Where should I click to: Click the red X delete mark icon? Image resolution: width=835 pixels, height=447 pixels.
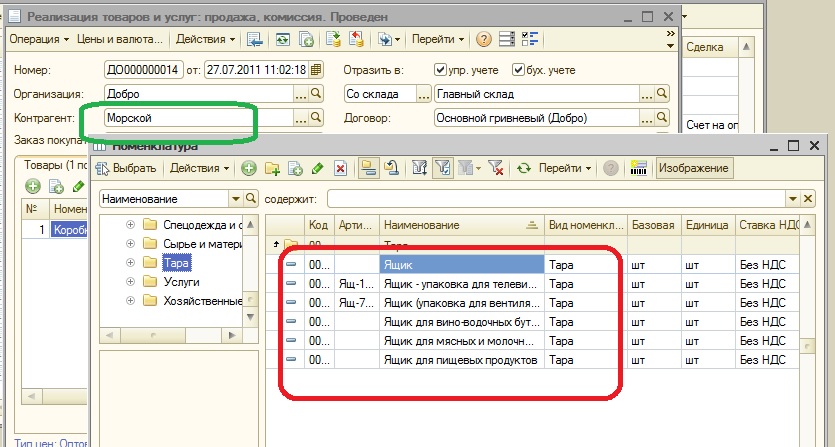pos(340,169)
